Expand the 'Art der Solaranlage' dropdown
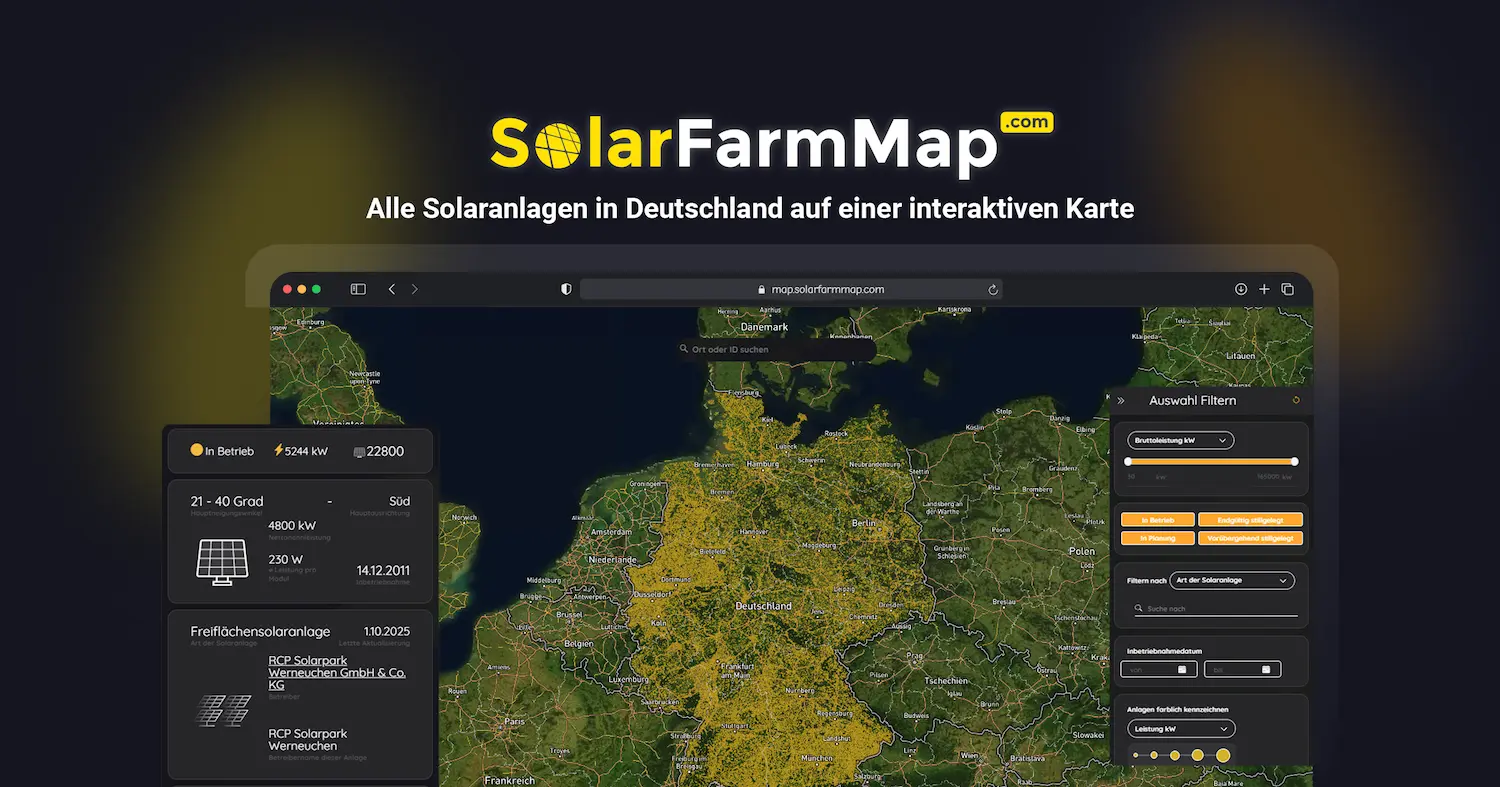This screenshot has height=787, width=1500. click(1232, 580)
